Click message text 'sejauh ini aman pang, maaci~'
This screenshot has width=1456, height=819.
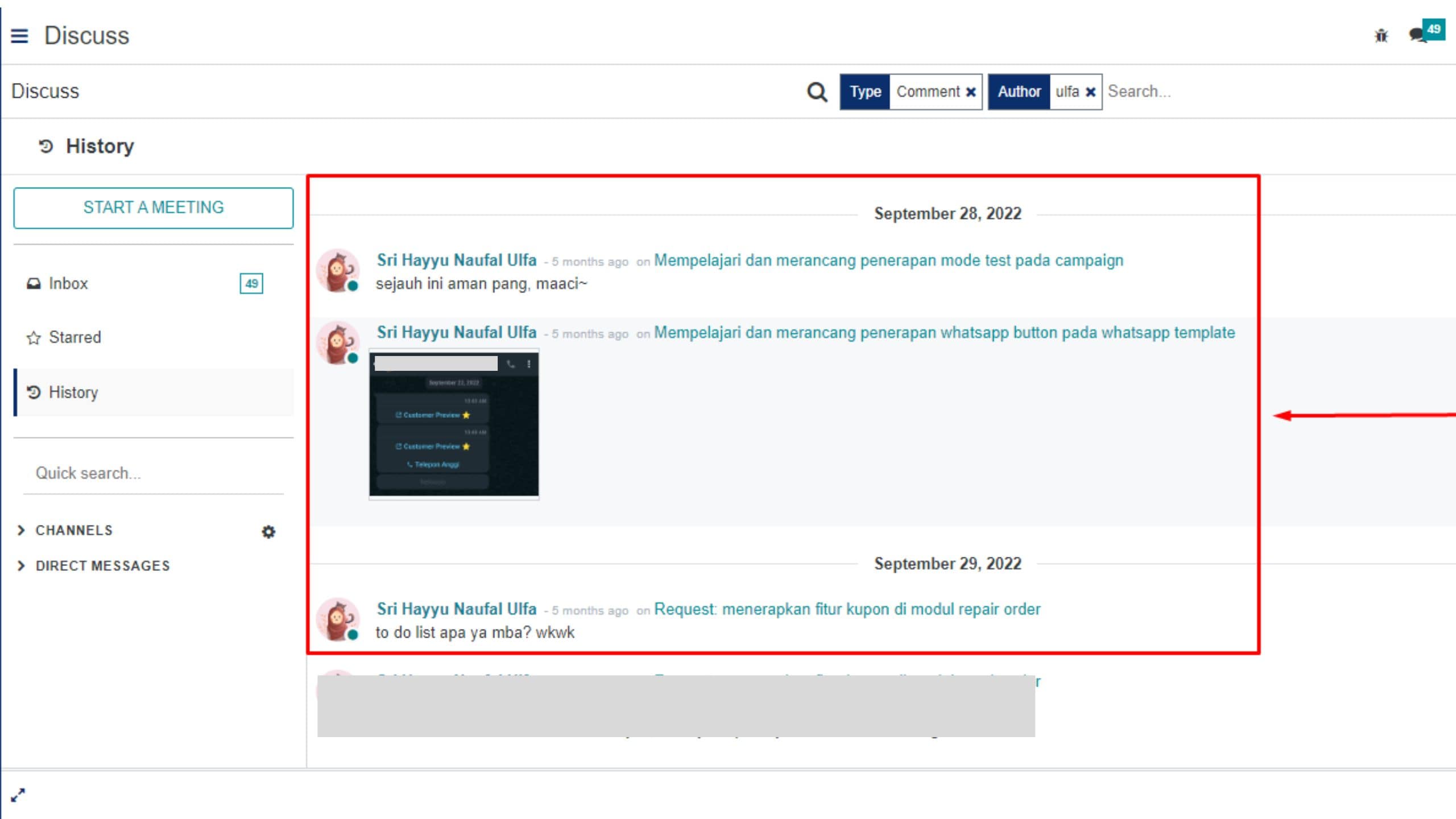(481, 284)
